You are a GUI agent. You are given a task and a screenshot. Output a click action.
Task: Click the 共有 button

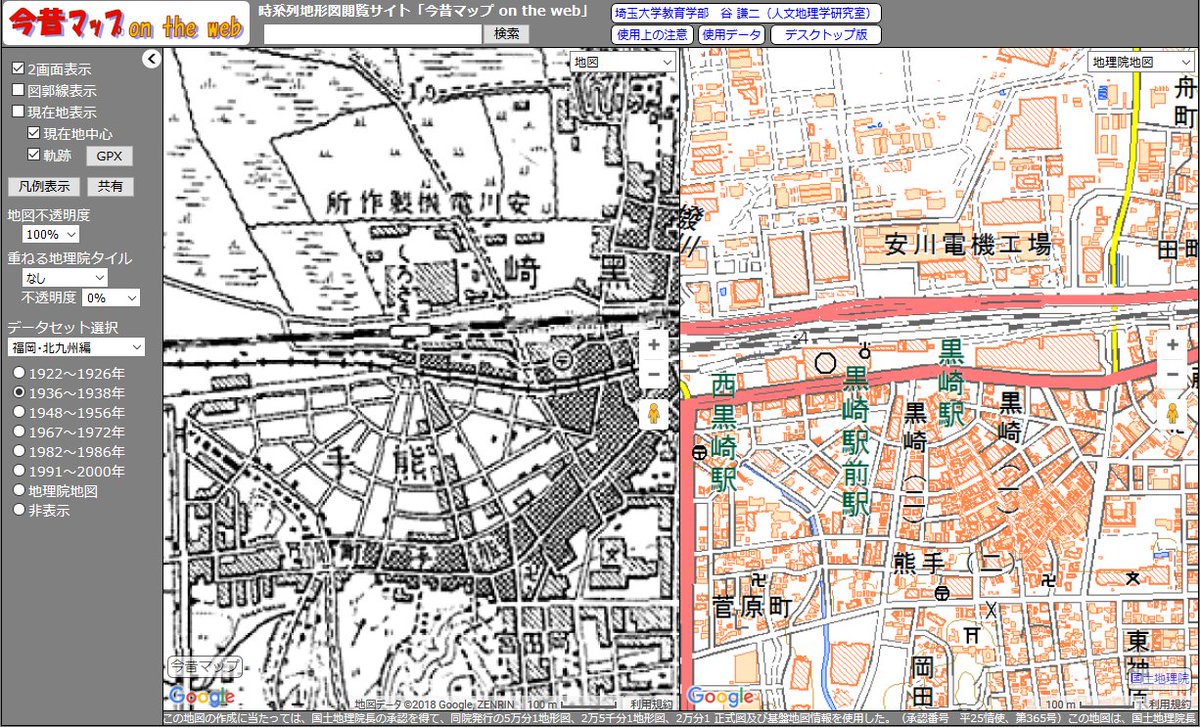pos(109,186)
